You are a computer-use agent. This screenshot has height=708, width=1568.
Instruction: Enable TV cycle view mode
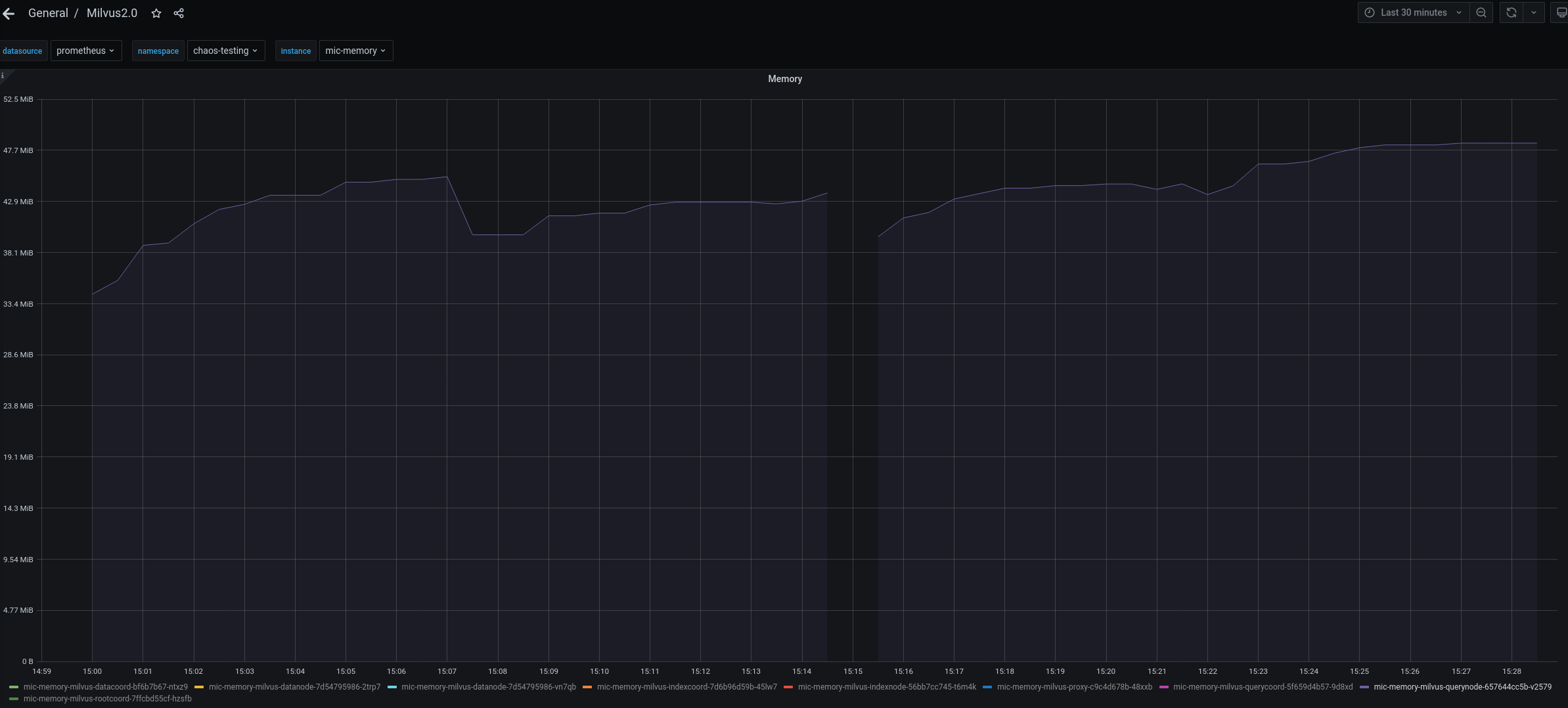point(1561,12)
